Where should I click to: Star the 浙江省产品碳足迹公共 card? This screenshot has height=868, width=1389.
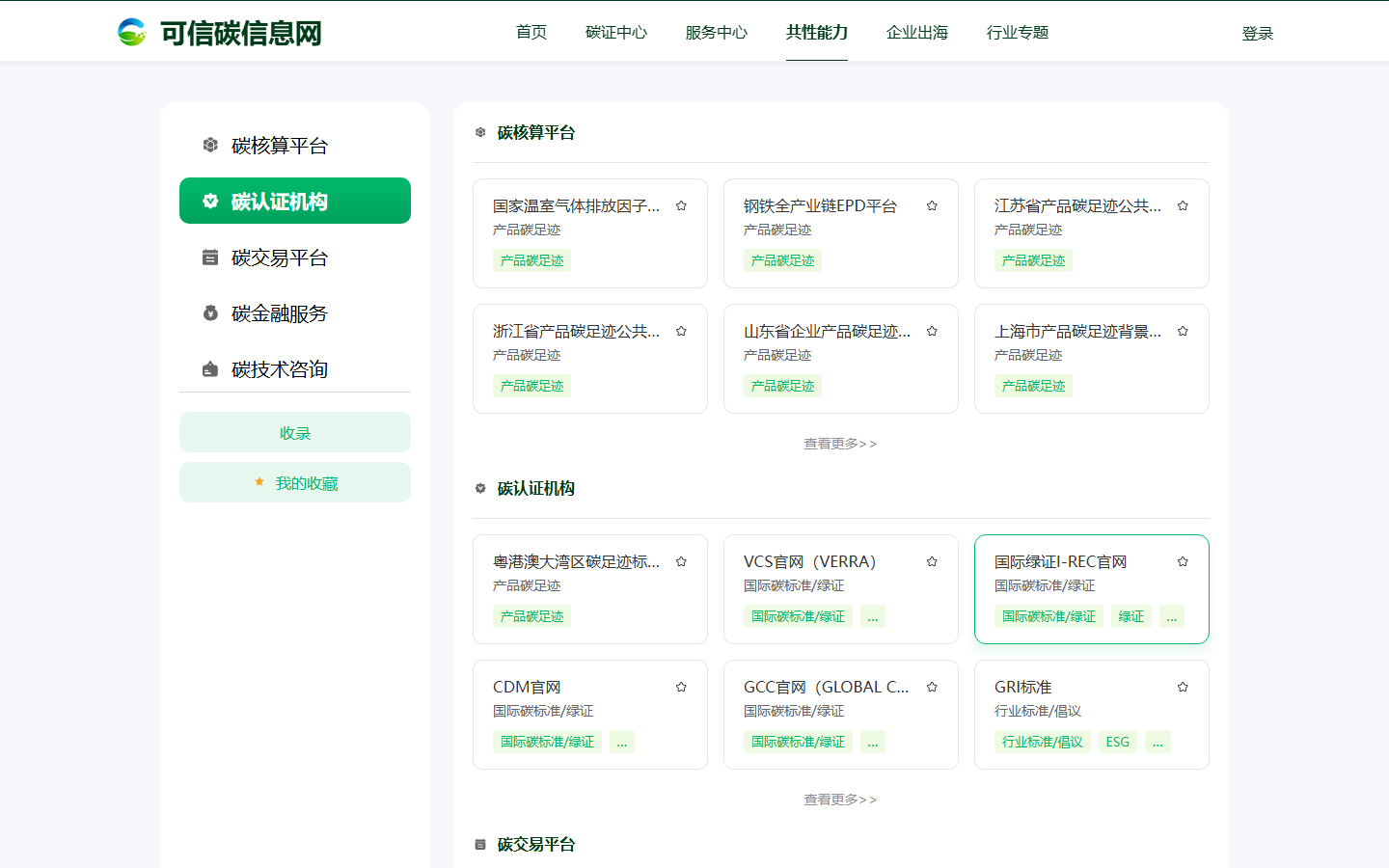(681, 331)
